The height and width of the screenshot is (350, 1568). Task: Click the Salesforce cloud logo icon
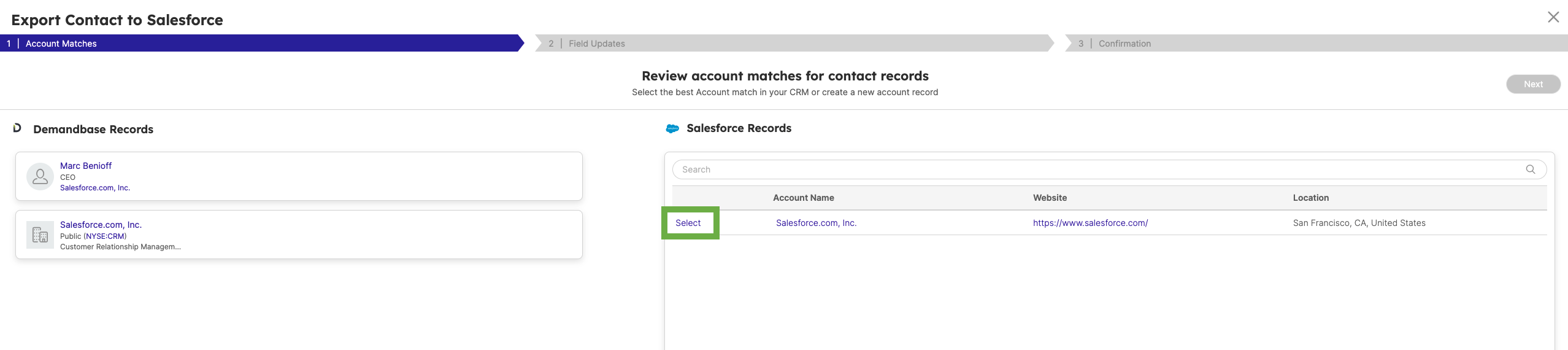[672, 128]
